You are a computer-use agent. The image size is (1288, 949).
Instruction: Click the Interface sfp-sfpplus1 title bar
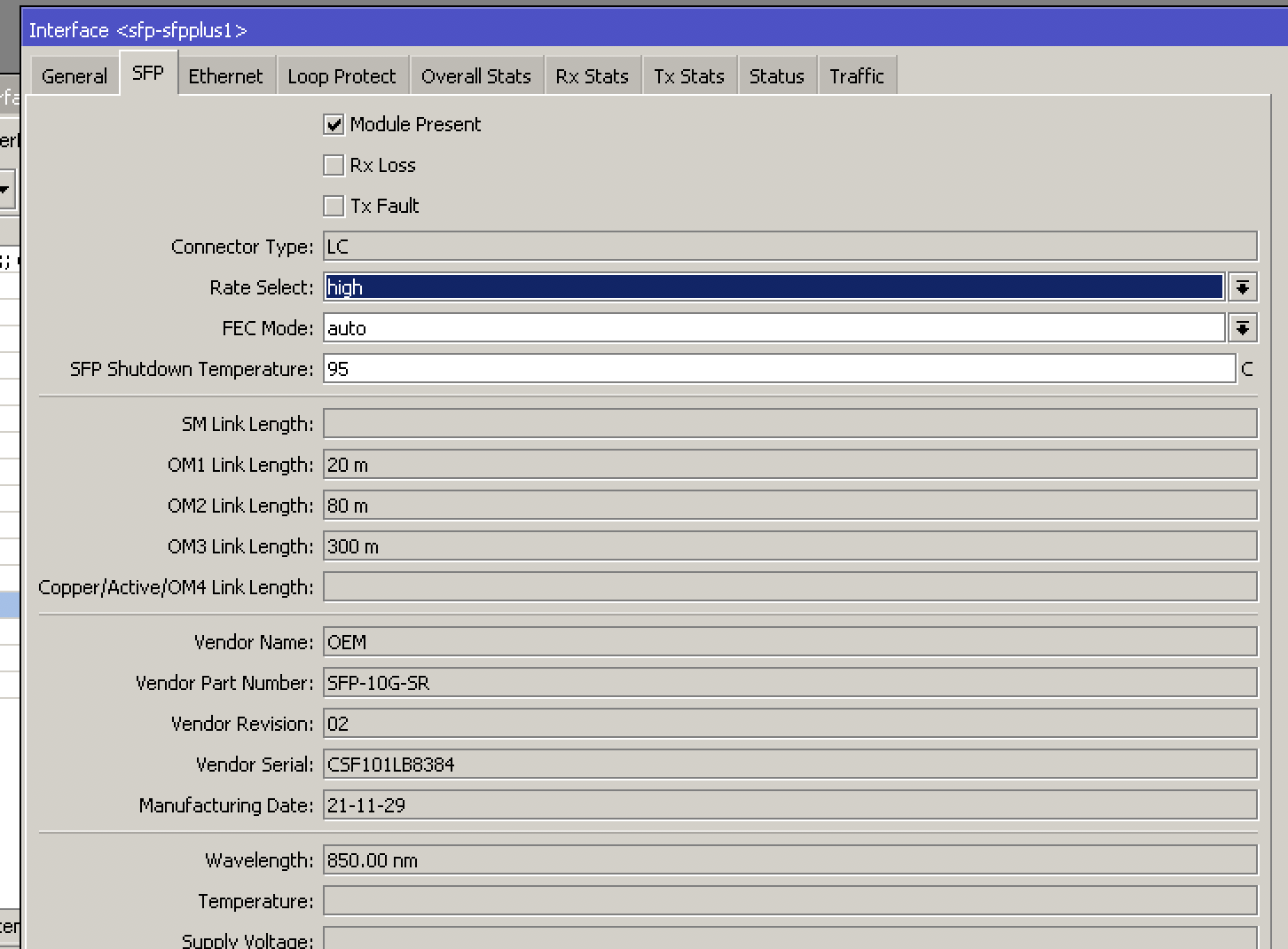click(x=655, y=30)
